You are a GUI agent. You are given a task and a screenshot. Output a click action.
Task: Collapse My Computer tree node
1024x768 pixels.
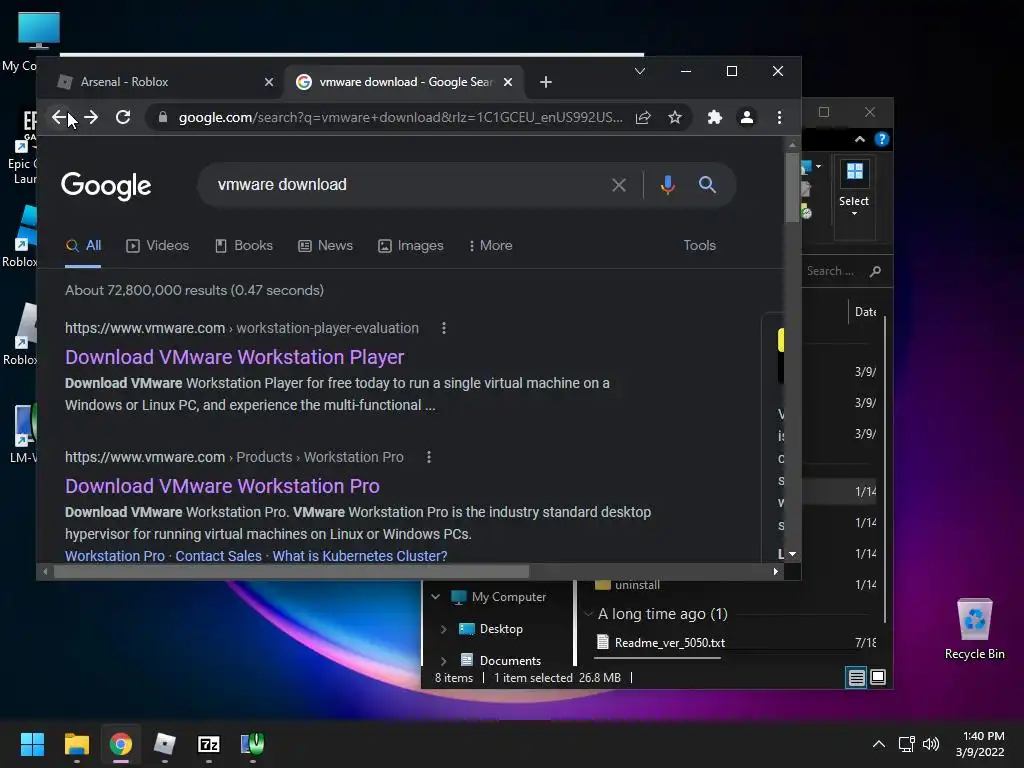(x=435, y=597)
